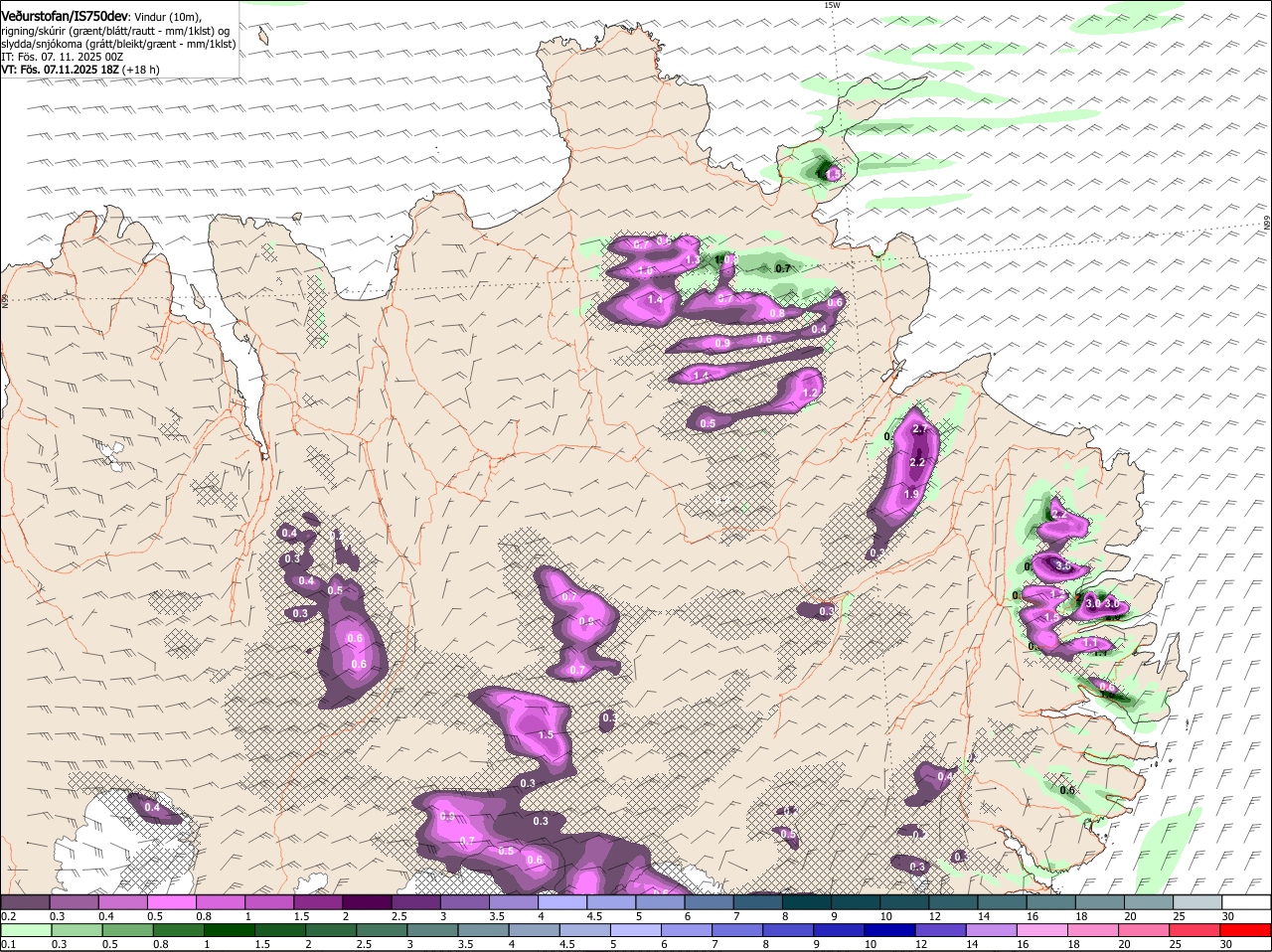Select darkest purple swatch between 2 and 2.5, upper legend
1272x952 pixels.
point(367,902)
